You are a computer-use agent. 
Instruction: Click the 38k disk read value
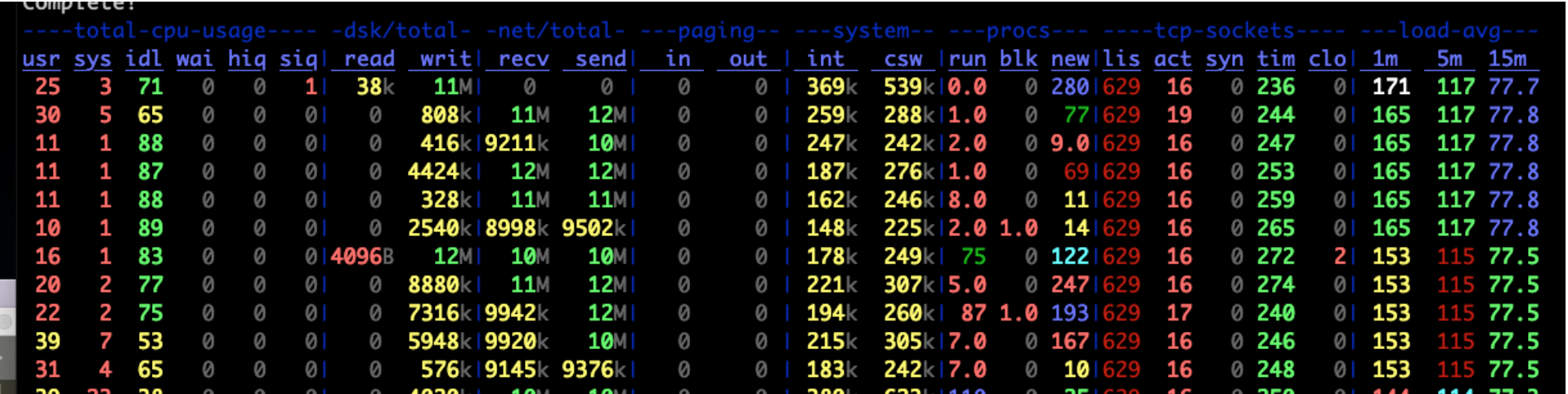coord(375,87)
